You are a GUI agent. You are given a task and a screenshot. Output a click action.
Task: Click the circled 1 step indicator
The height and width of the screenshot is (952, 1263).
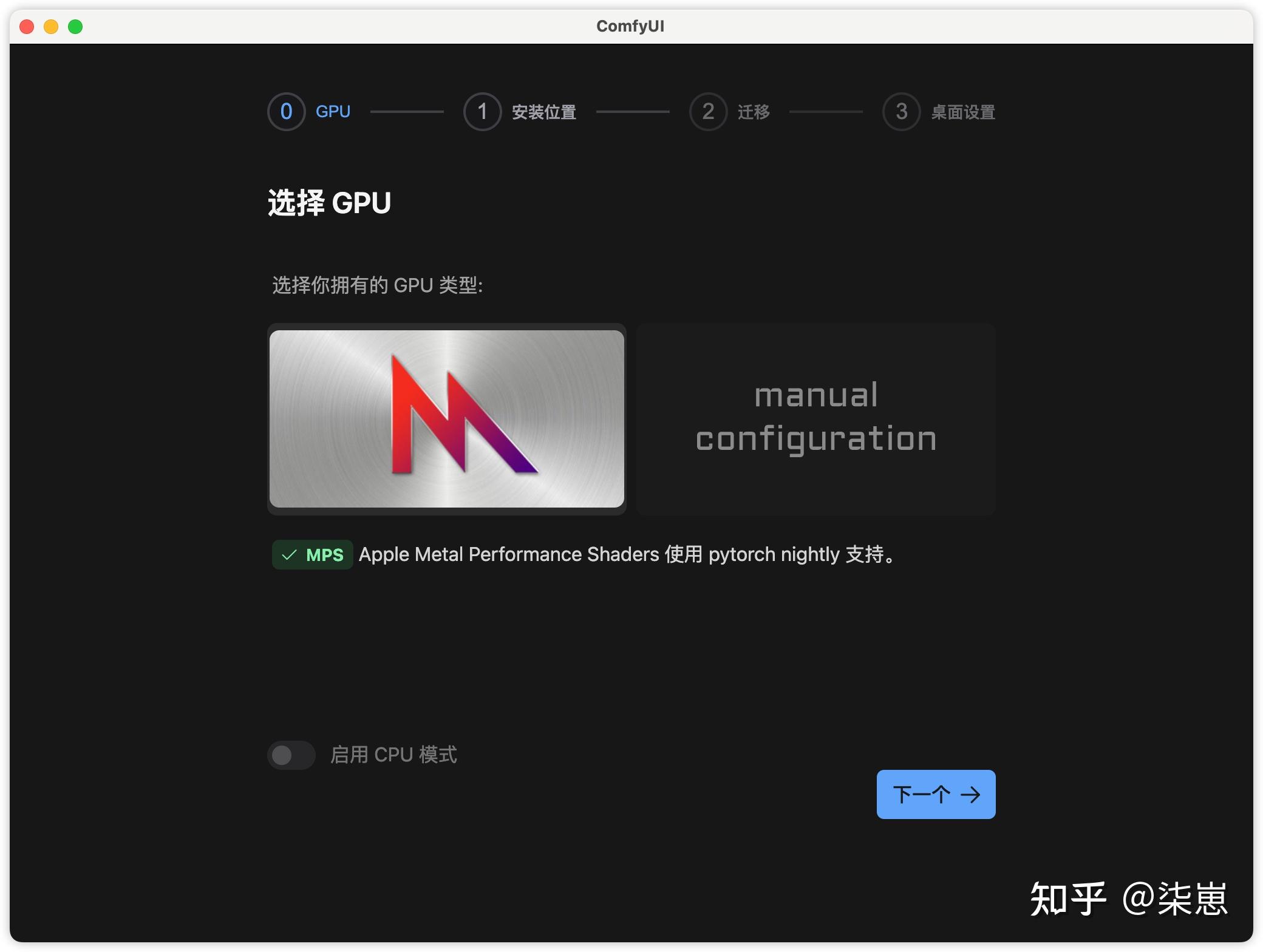coord(482,112)
